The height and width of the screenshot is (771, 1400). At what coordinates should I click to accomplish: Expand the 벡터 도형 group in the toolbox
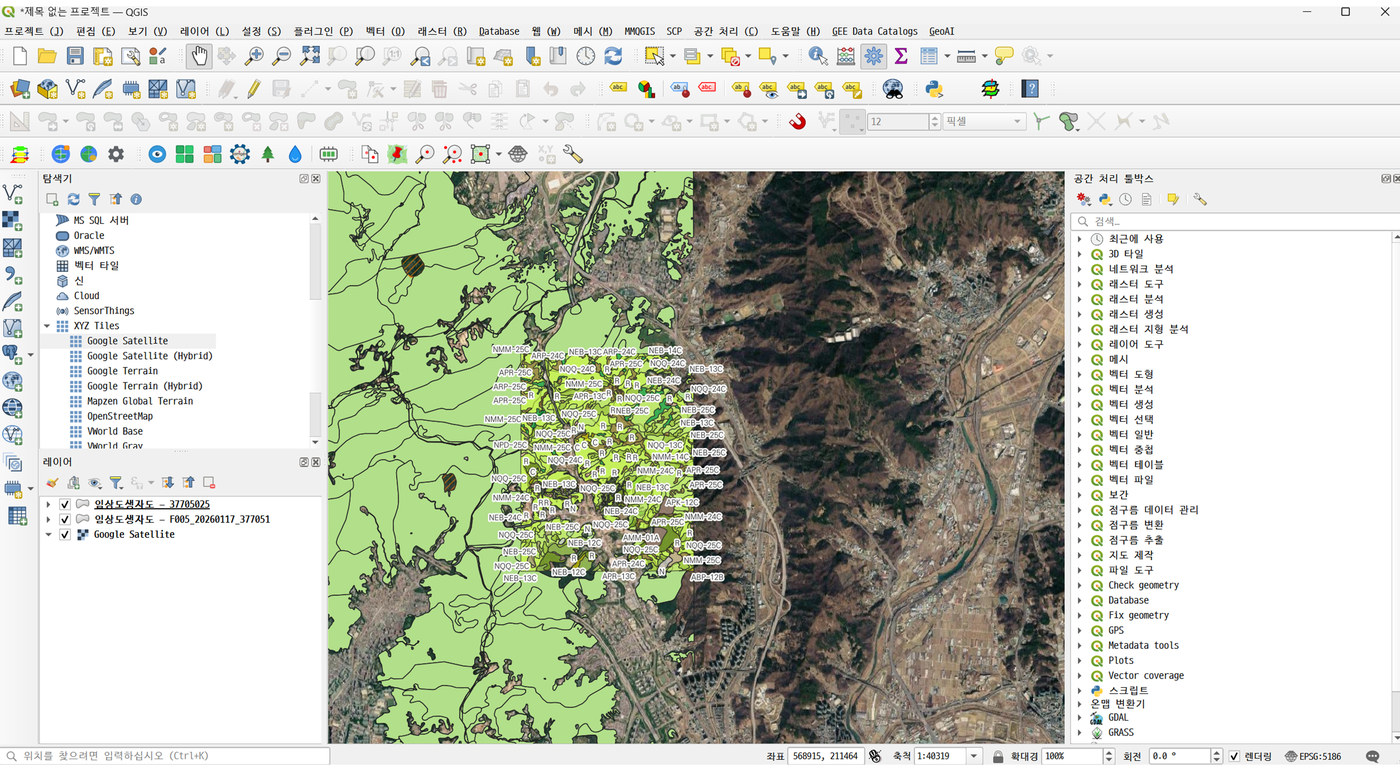tap(1080, 374)
